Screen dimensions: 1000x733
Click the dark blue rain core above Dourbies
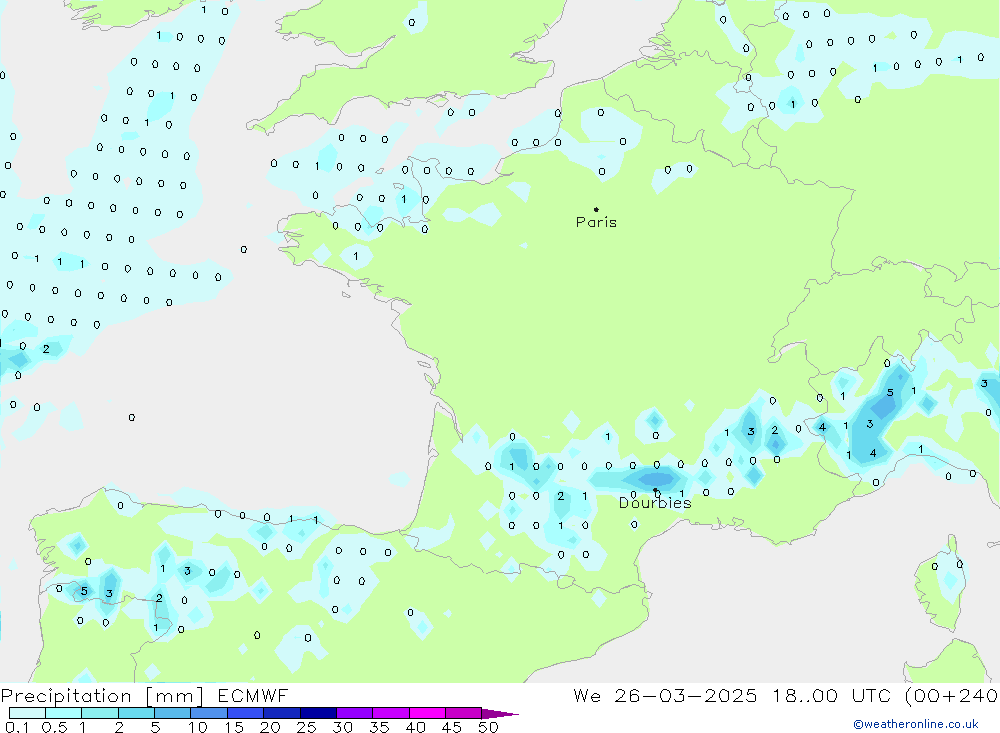click(656, 478)
